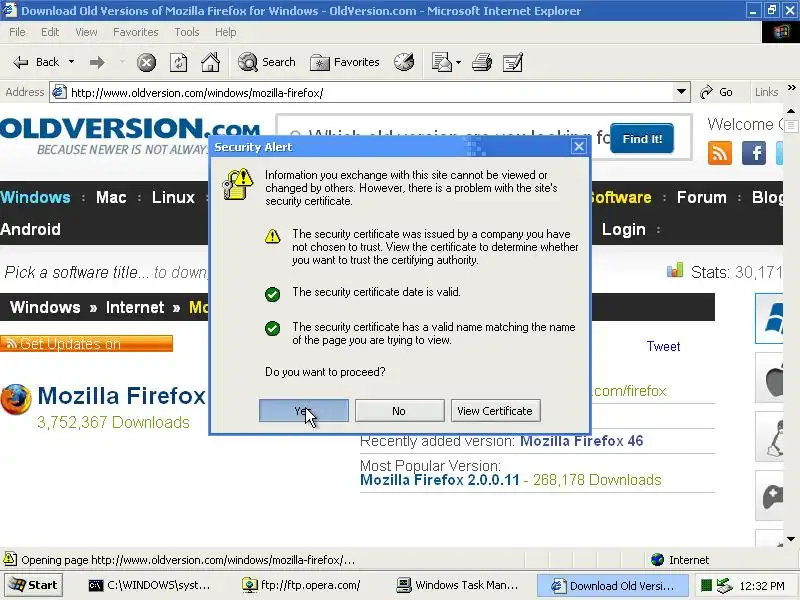This screenshot has height=600, width=800.
Task: Click the Mozilla Firefox logo icon
Action: pyautogui.click(x=16, y=399)
